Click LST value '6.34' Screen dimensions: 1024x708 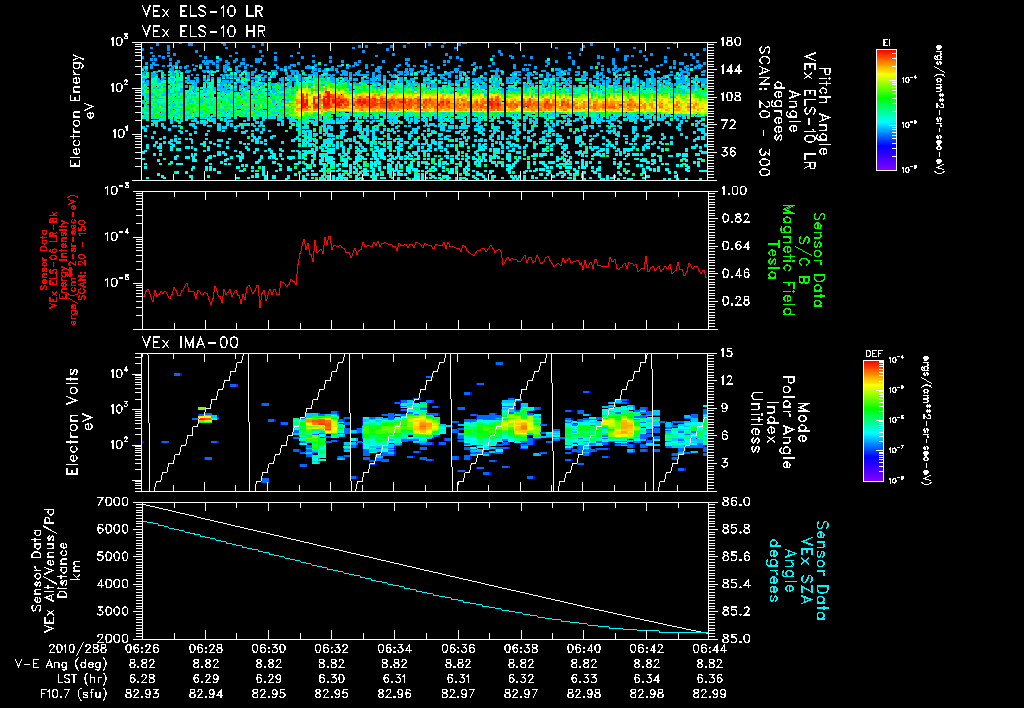click(x=647, y=679)
